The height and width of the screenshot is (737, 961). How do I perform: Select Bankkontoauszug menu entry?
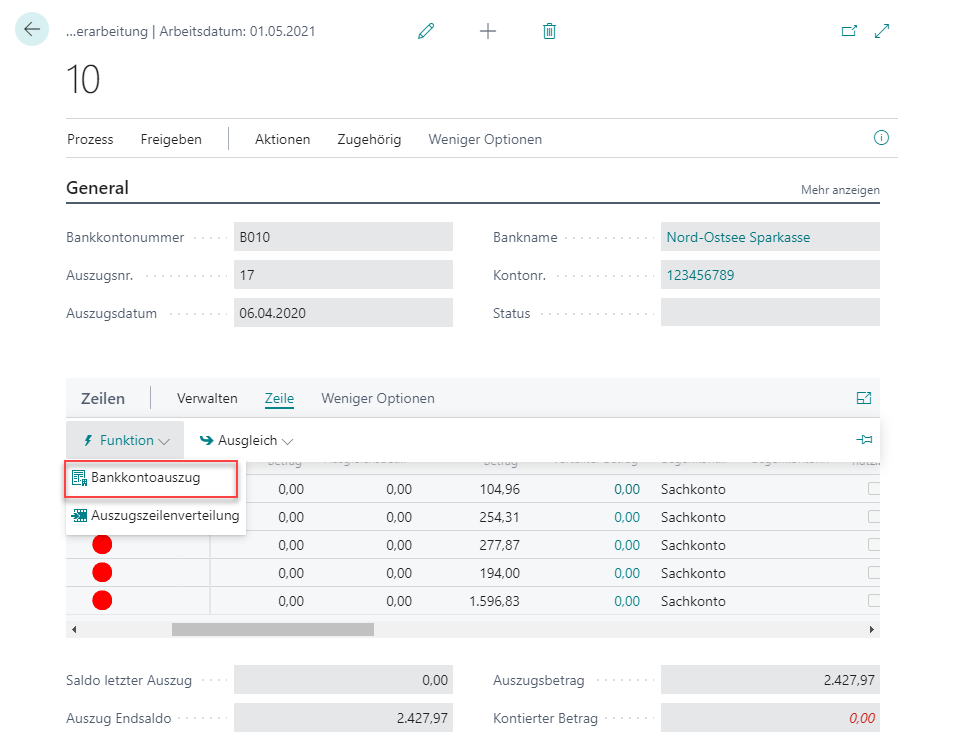pos(145,478)
